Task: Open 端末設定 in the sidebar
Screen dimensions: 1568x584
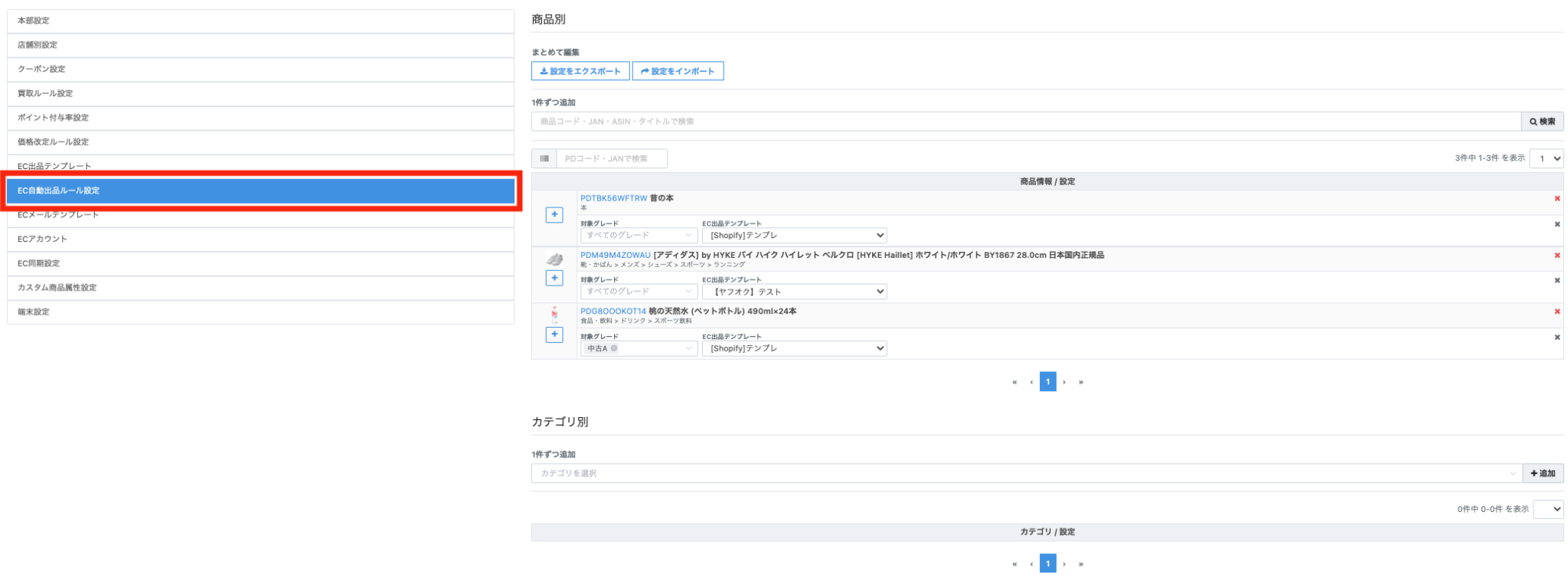Action: click(x=260, y=312)
